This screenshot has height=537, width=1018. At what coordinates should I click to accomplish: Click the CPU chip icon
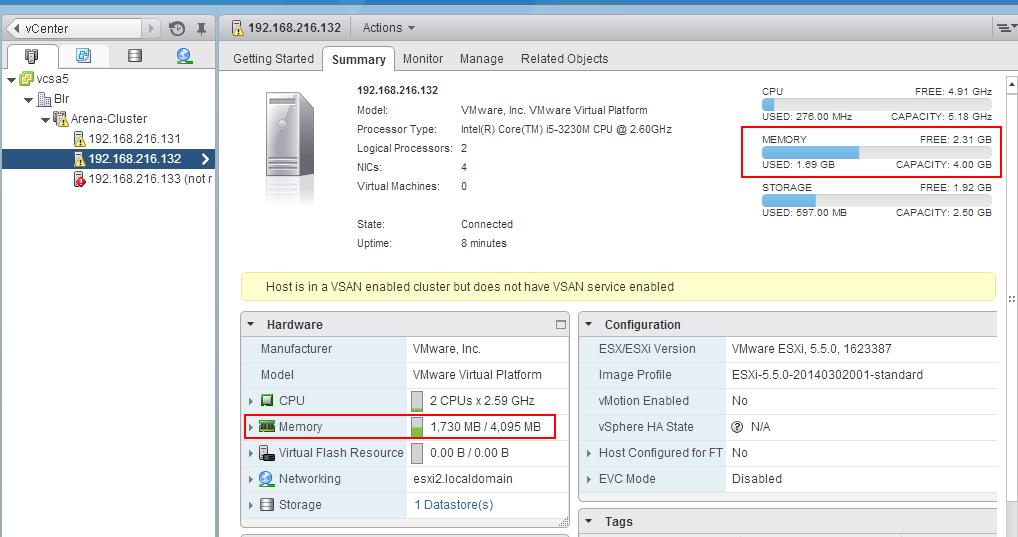[267, 401]
